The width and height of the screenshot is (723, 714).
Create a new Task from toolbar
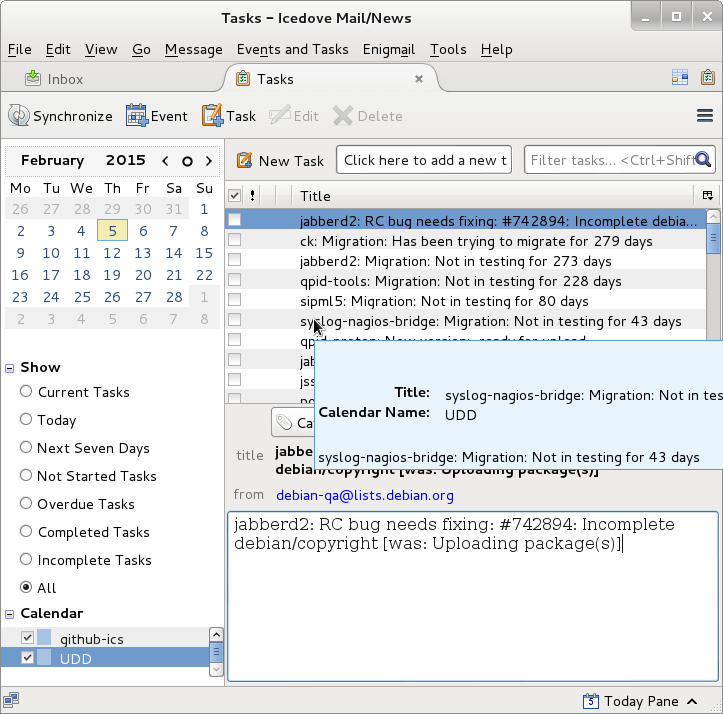pyautogui.click(x=229, y=116)
